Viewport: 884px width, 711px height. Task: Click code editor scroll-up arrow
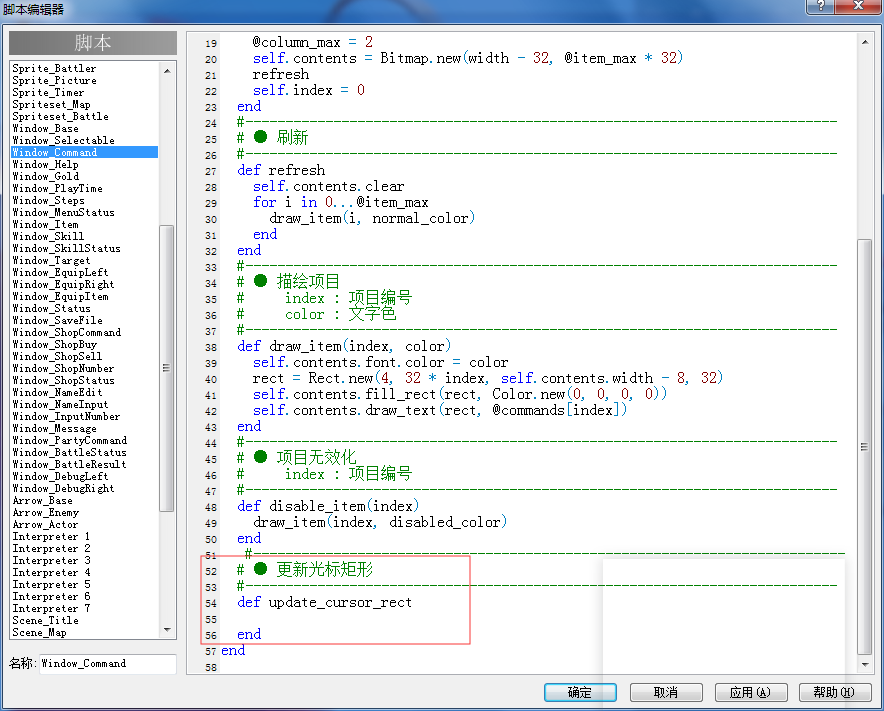click(x=865, y=42)
